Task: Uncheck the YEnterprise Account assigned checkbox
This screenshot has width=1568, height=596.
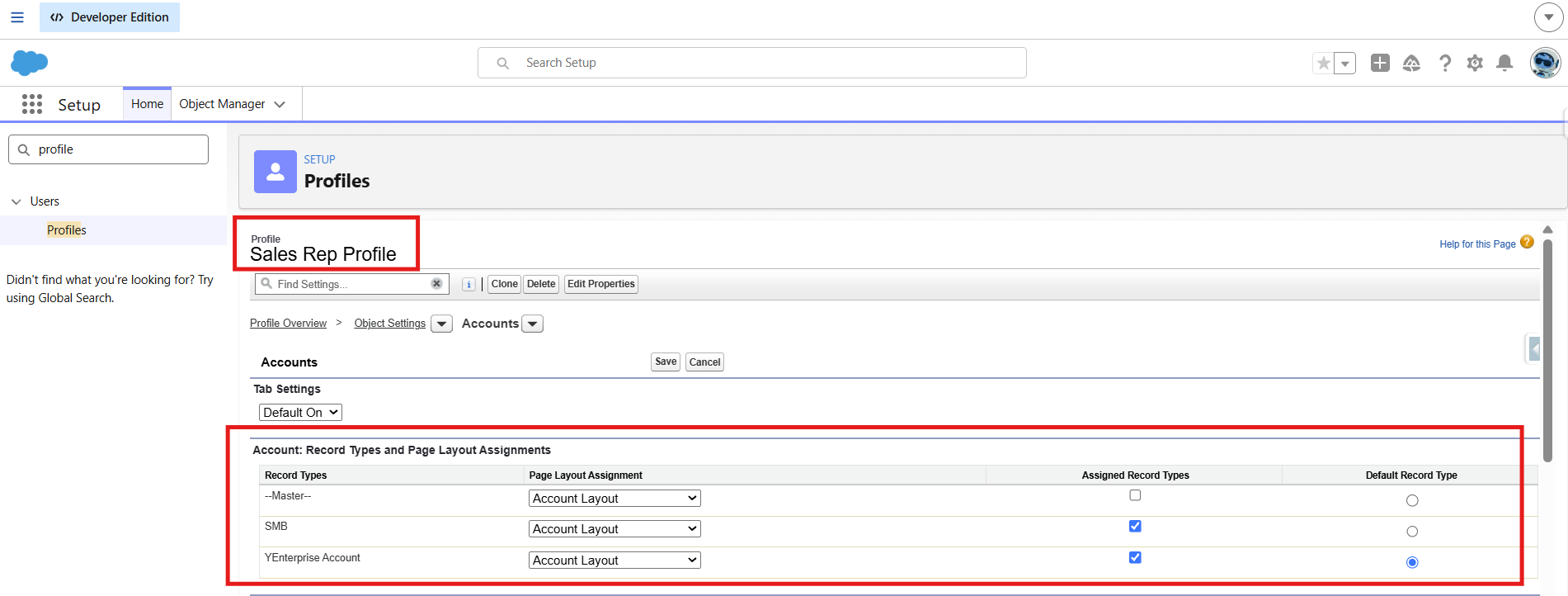Action: point(1135,557)
